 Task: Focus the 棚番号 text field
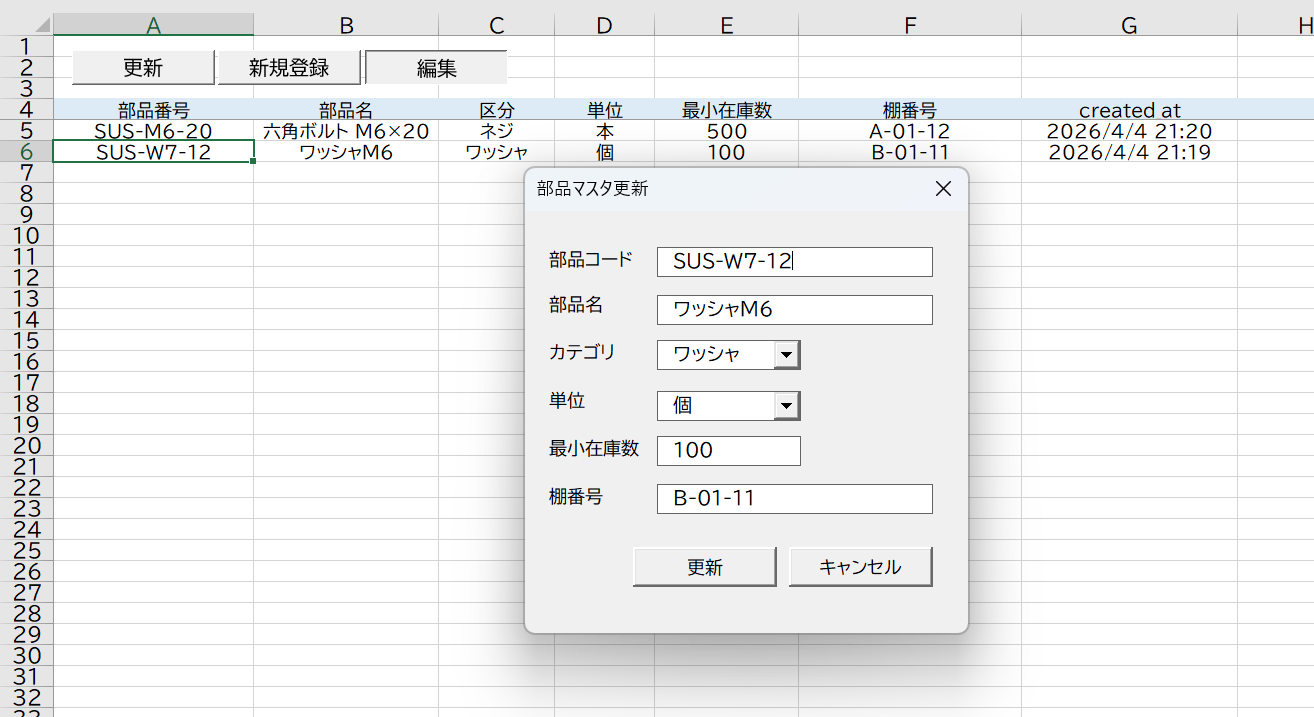click(794, 499)
